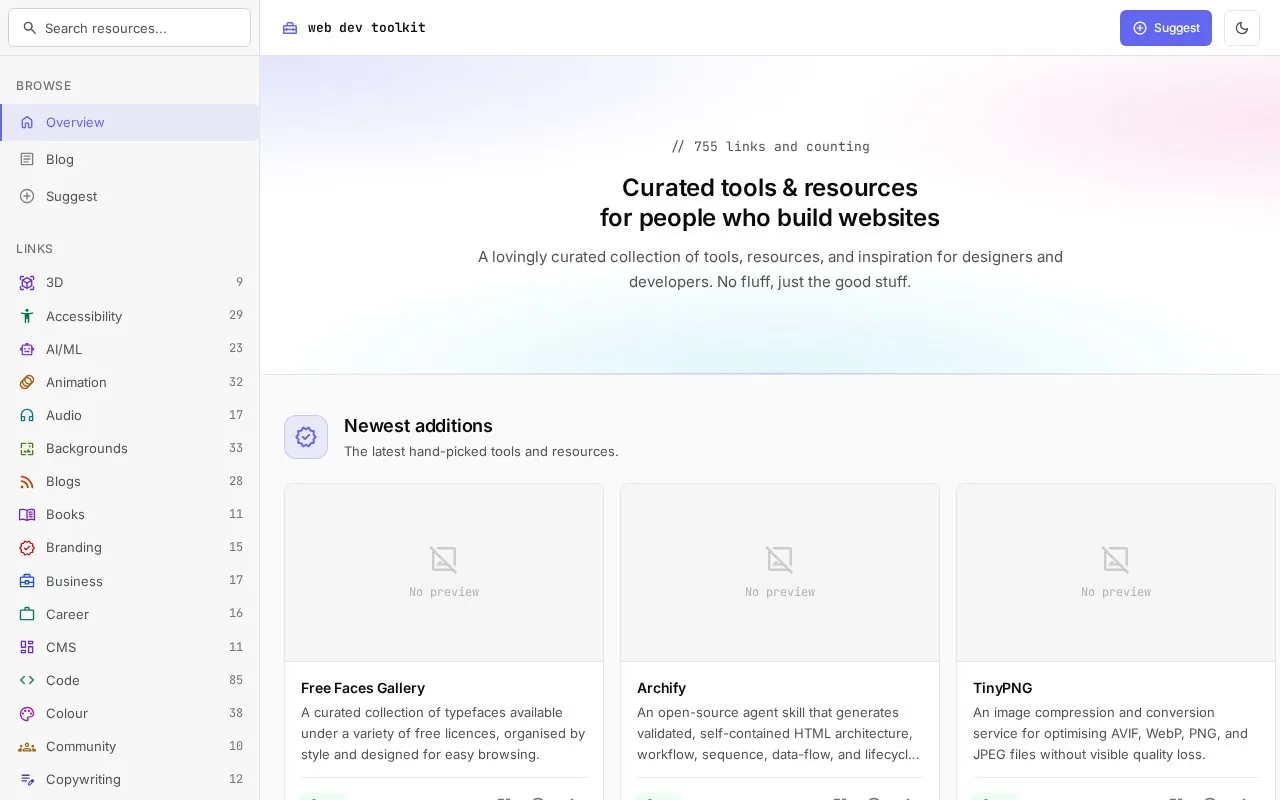
Task: Click the Branding badge icon
Action: coord(27,547)
